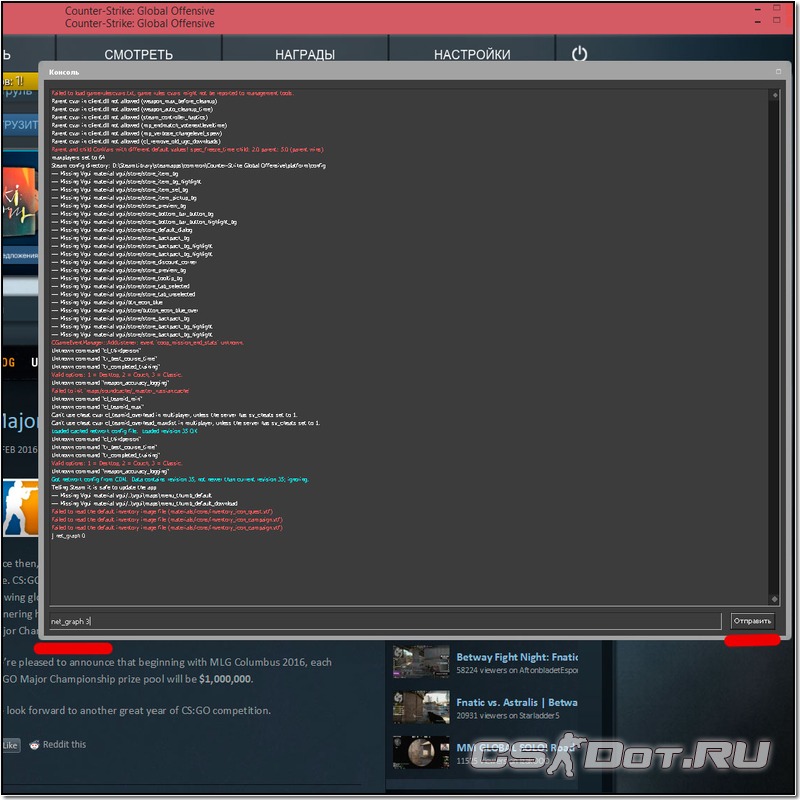Click the Консоль title bar label
The width and height of the screenshot is (800, 800).
tap(64, 72)
